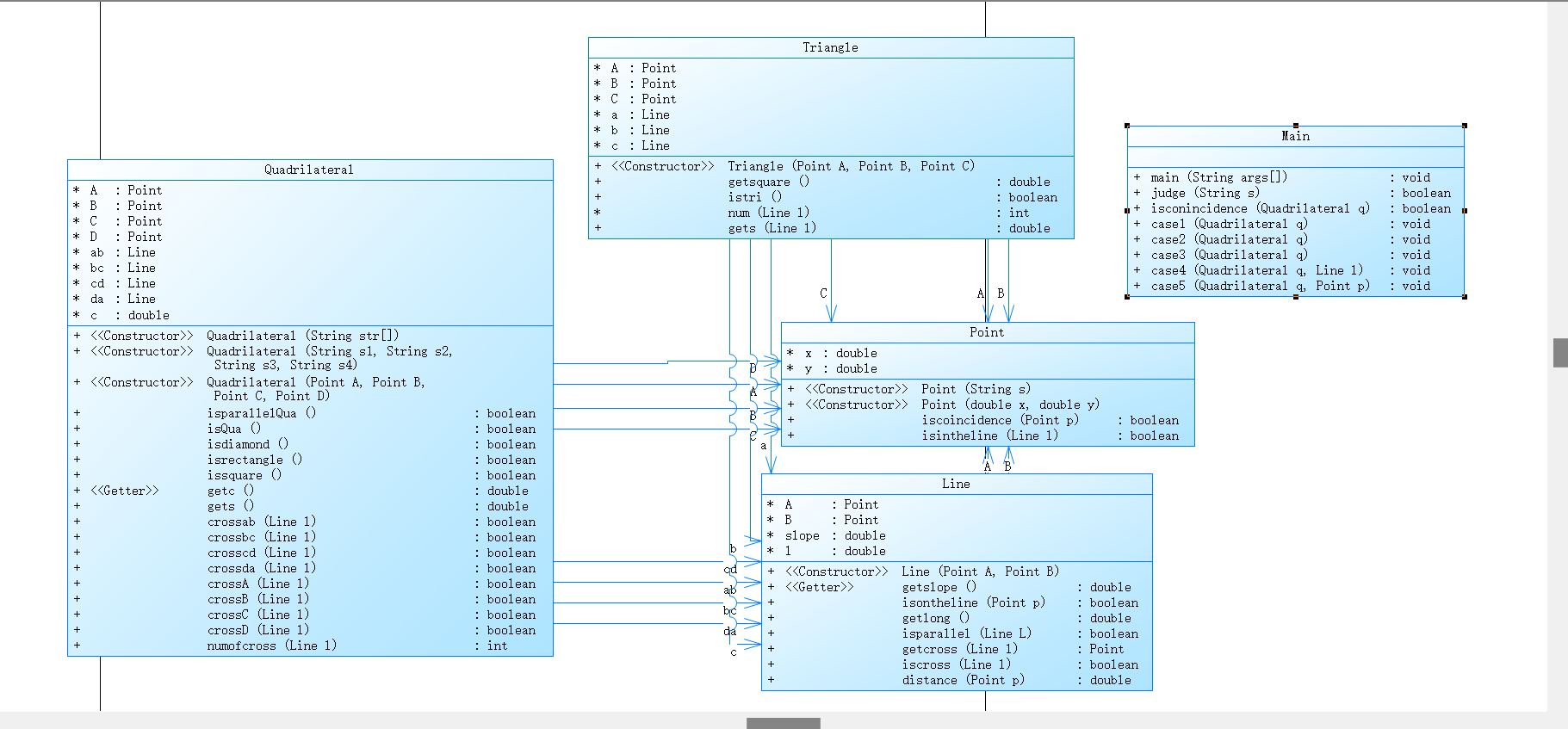Click the isparallelQua () method row
This screenshot has width=1568, height=729.
pyautogui.click(x=310, y=414)
